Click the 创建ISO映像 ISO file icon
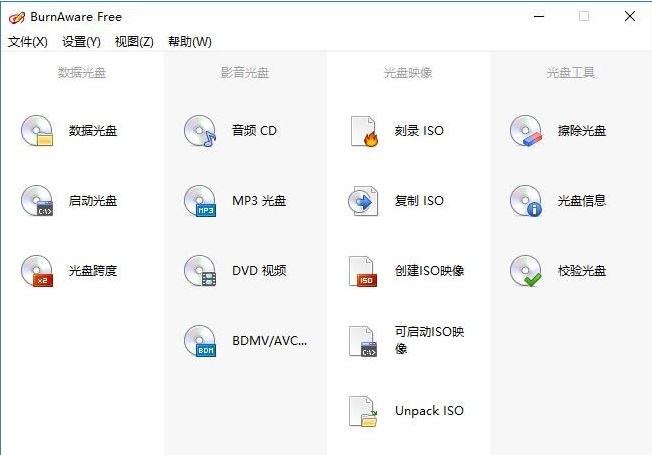The height and width of the screenshot is (455, 652). [x=363, y=271]
